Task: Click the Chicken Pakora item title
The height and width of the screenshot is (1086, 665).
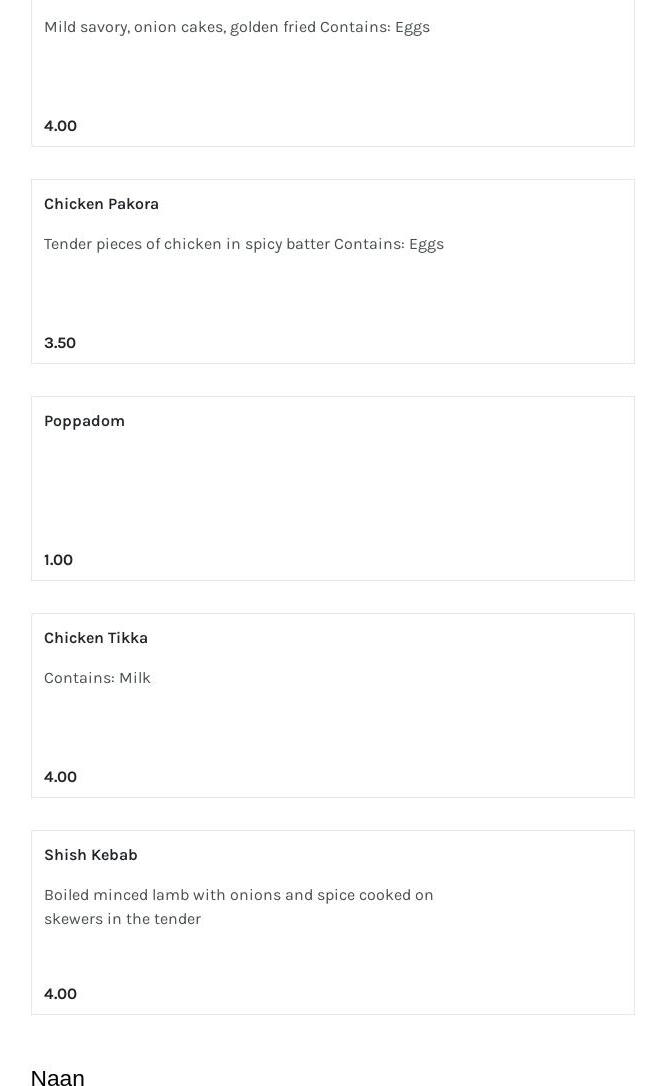Action: coord(101,204)
